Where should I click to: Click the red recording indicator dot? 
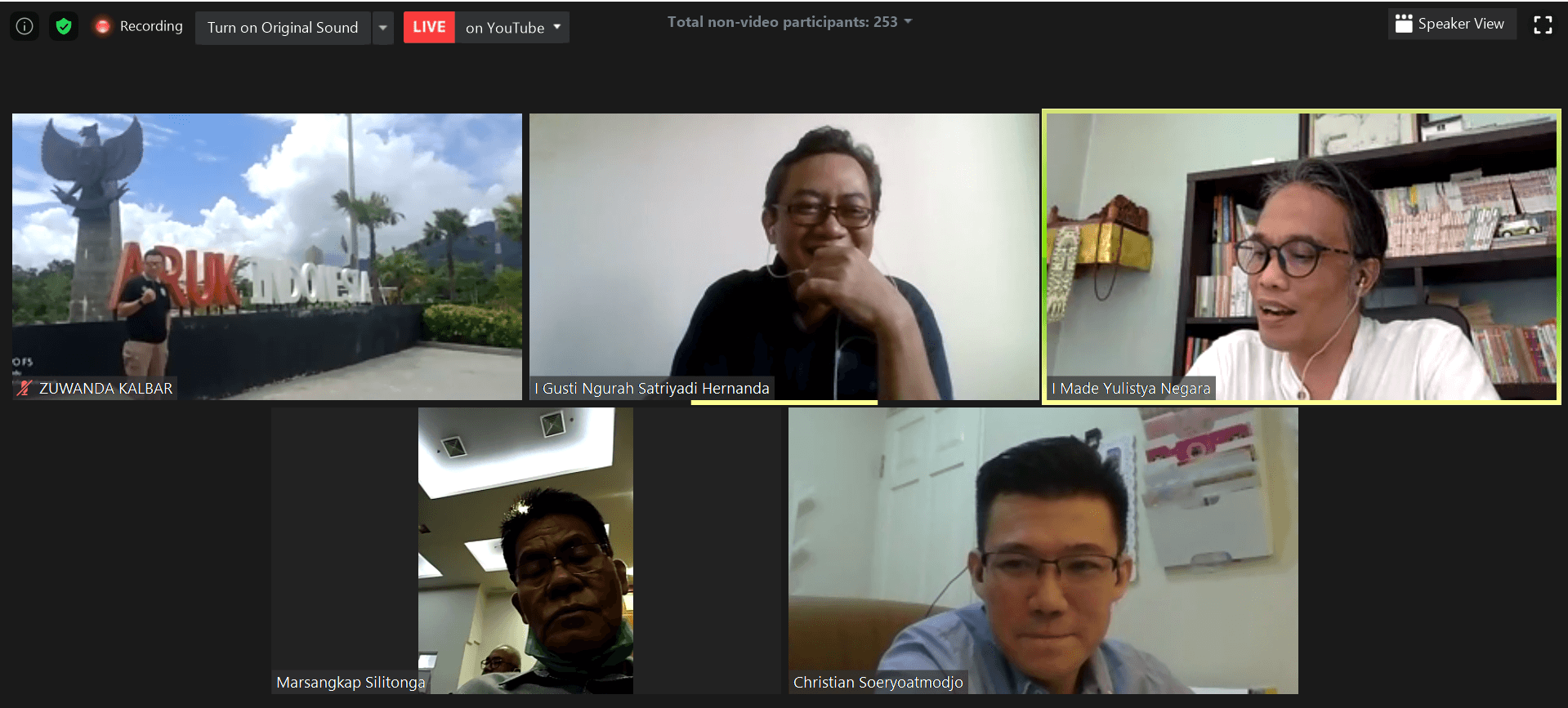point(102,26)
